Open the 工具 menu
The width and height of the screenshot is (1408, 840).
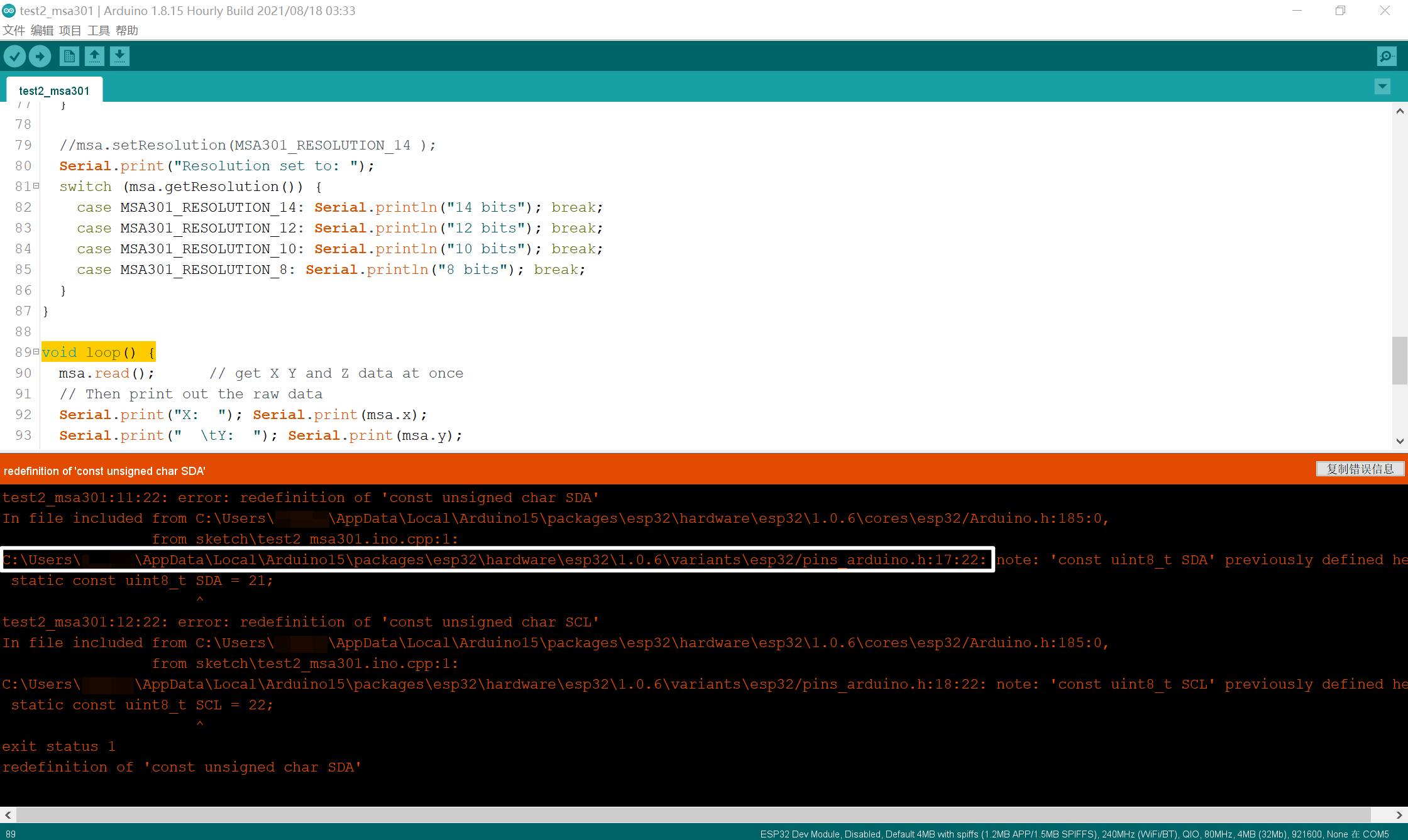coord(99,30)
